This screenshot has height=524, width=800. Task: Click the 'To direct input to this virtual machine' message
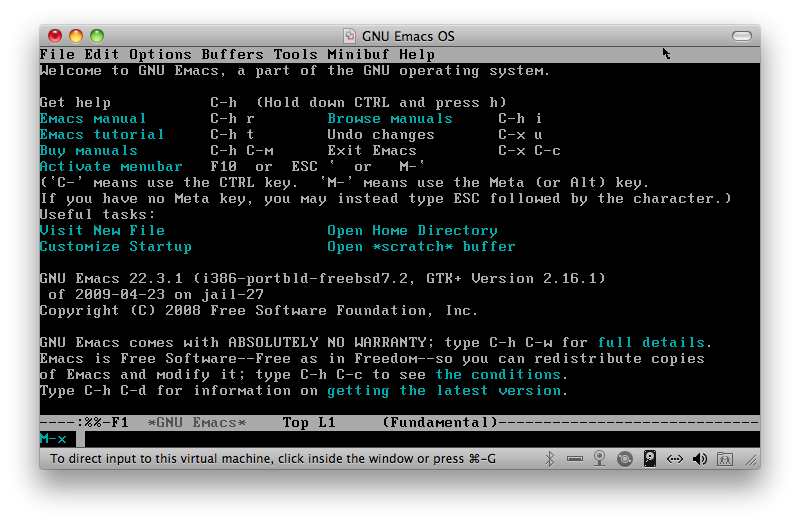click(273, 459)
